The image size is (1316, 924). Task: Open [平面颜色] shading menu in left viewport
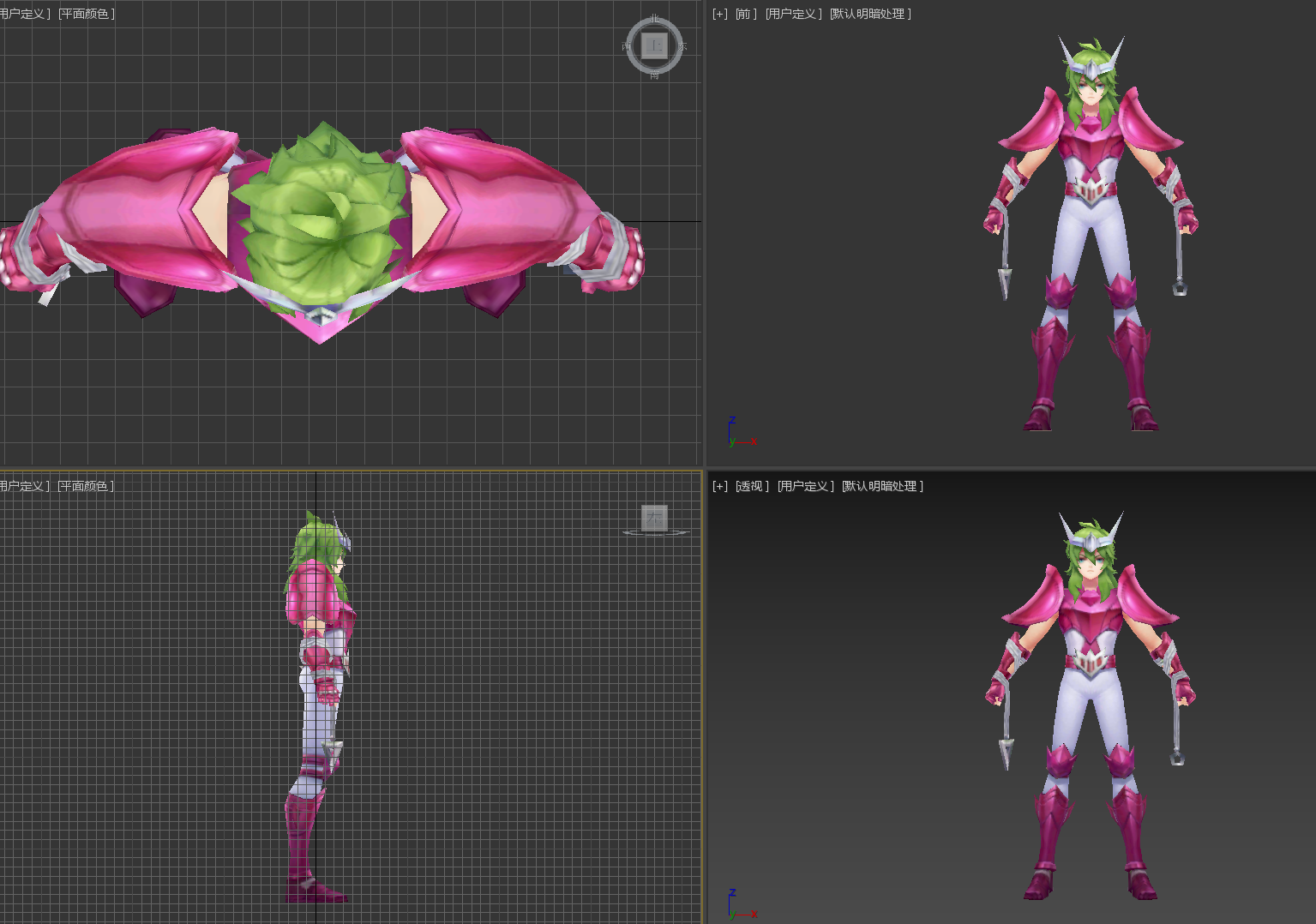pyautogui.click(x=86, y=486)
